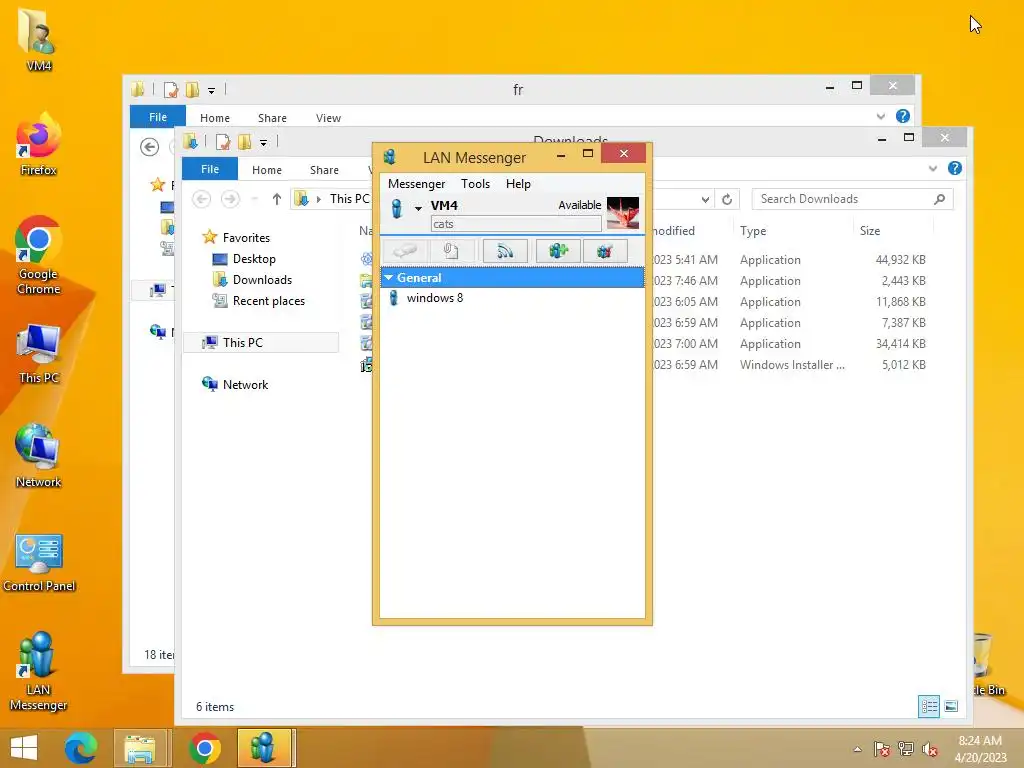
Task: Switch to Large icons view in Downloads status bar
Action: (x=951, y=706)
